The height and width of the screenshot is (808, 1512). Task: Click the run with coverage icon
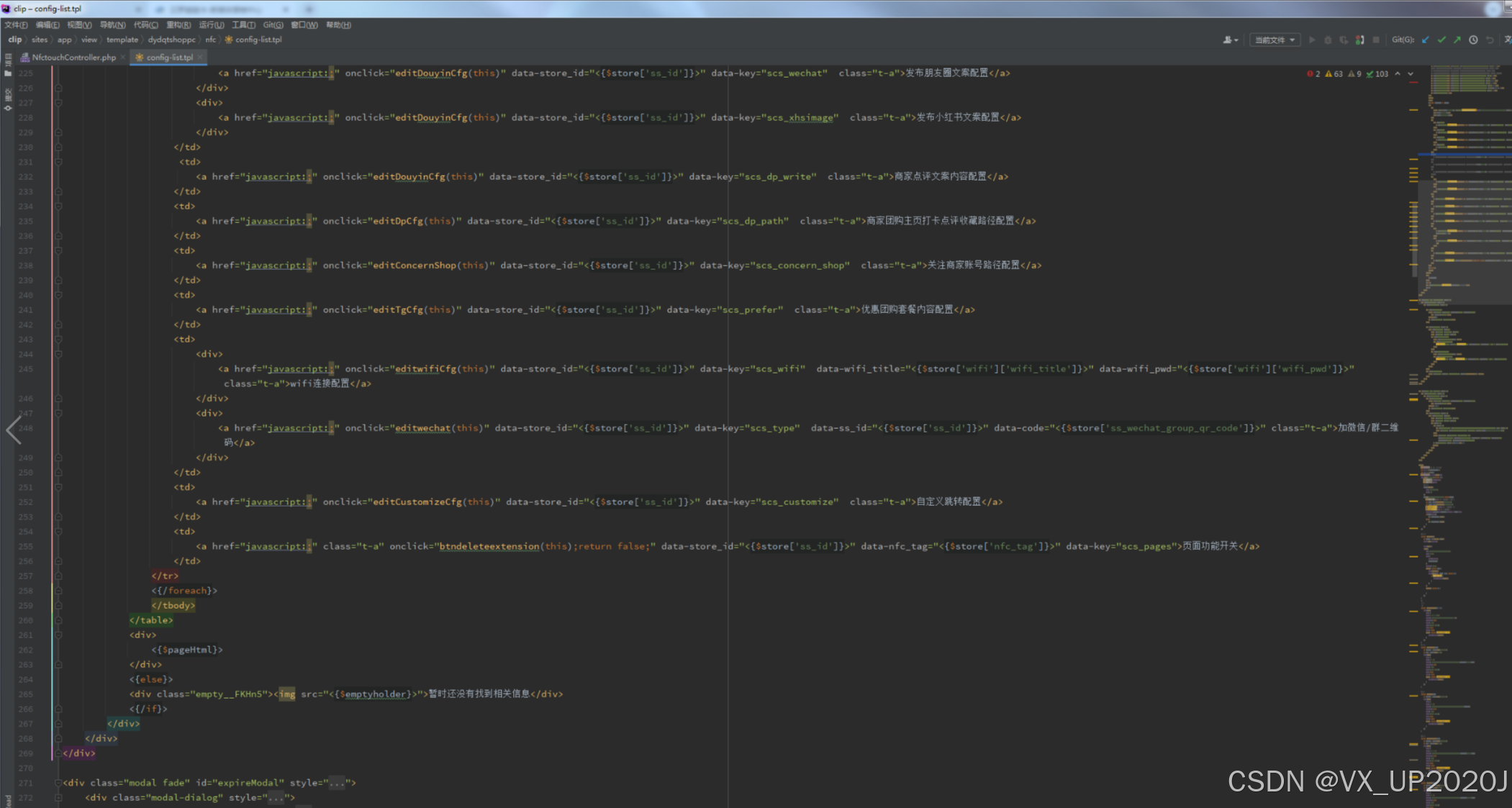click(x=1344, y=40)
